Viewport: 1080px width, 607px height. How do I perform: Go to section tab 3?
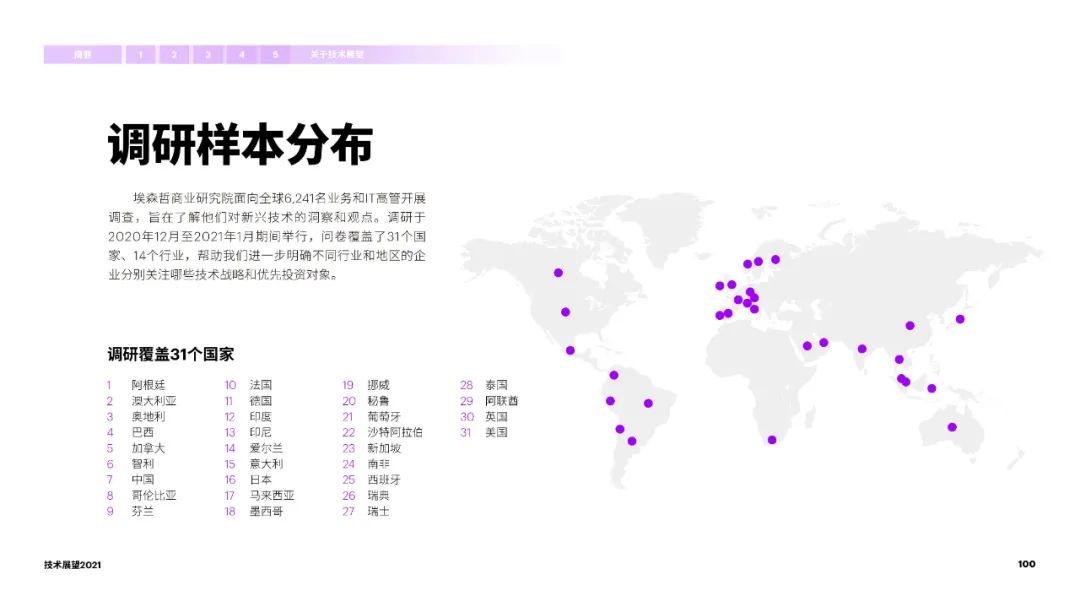tap(208, 54)
